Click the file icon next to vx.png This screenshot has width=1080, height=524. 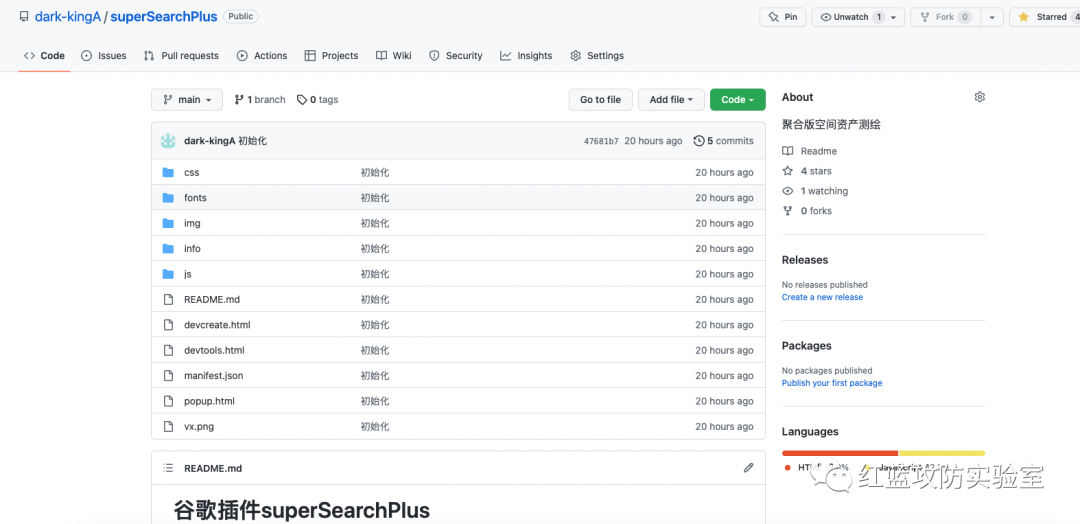point(168,427)
